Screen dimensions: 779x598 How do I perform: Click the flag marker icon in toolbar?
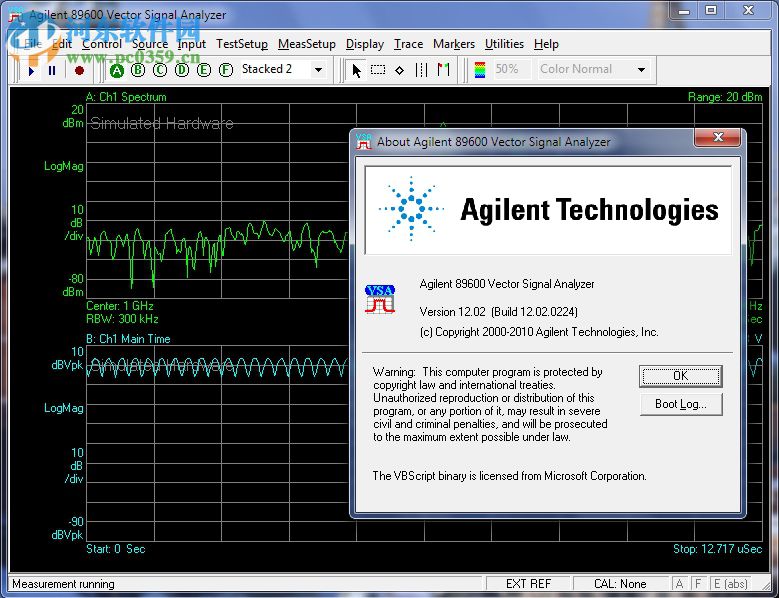point(443,70)
